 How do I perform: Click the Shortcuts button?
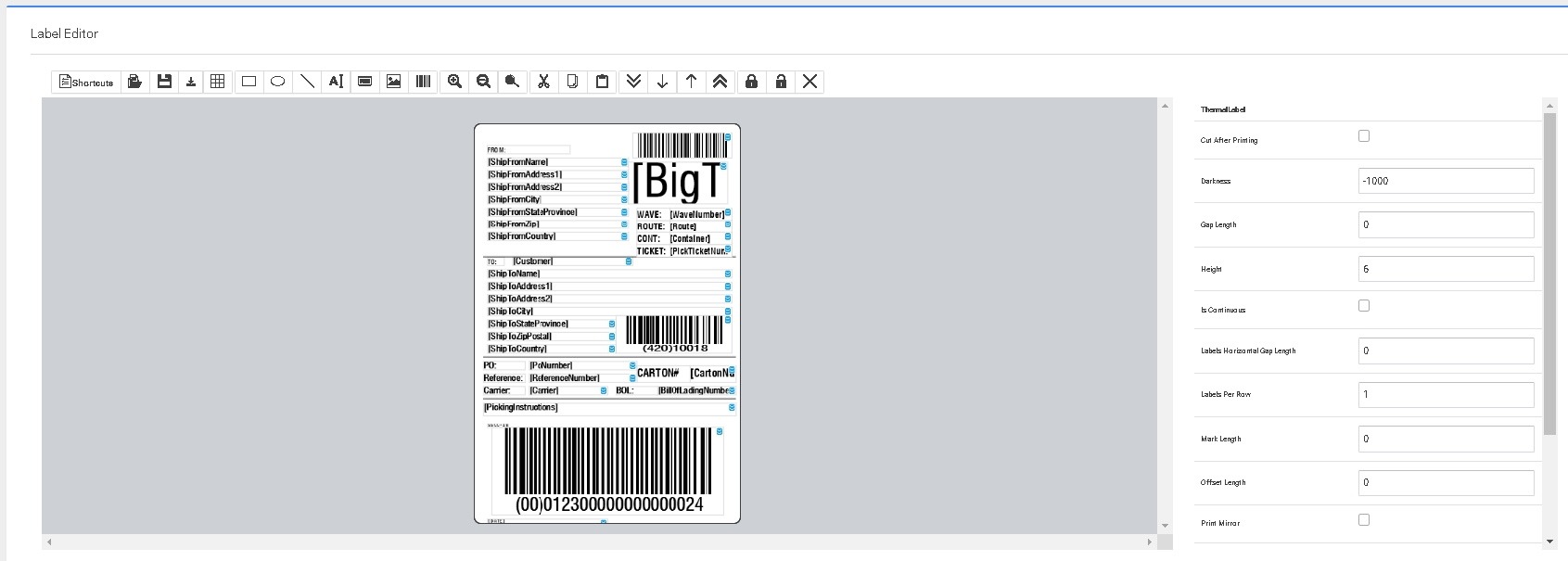tap(86, 82)
